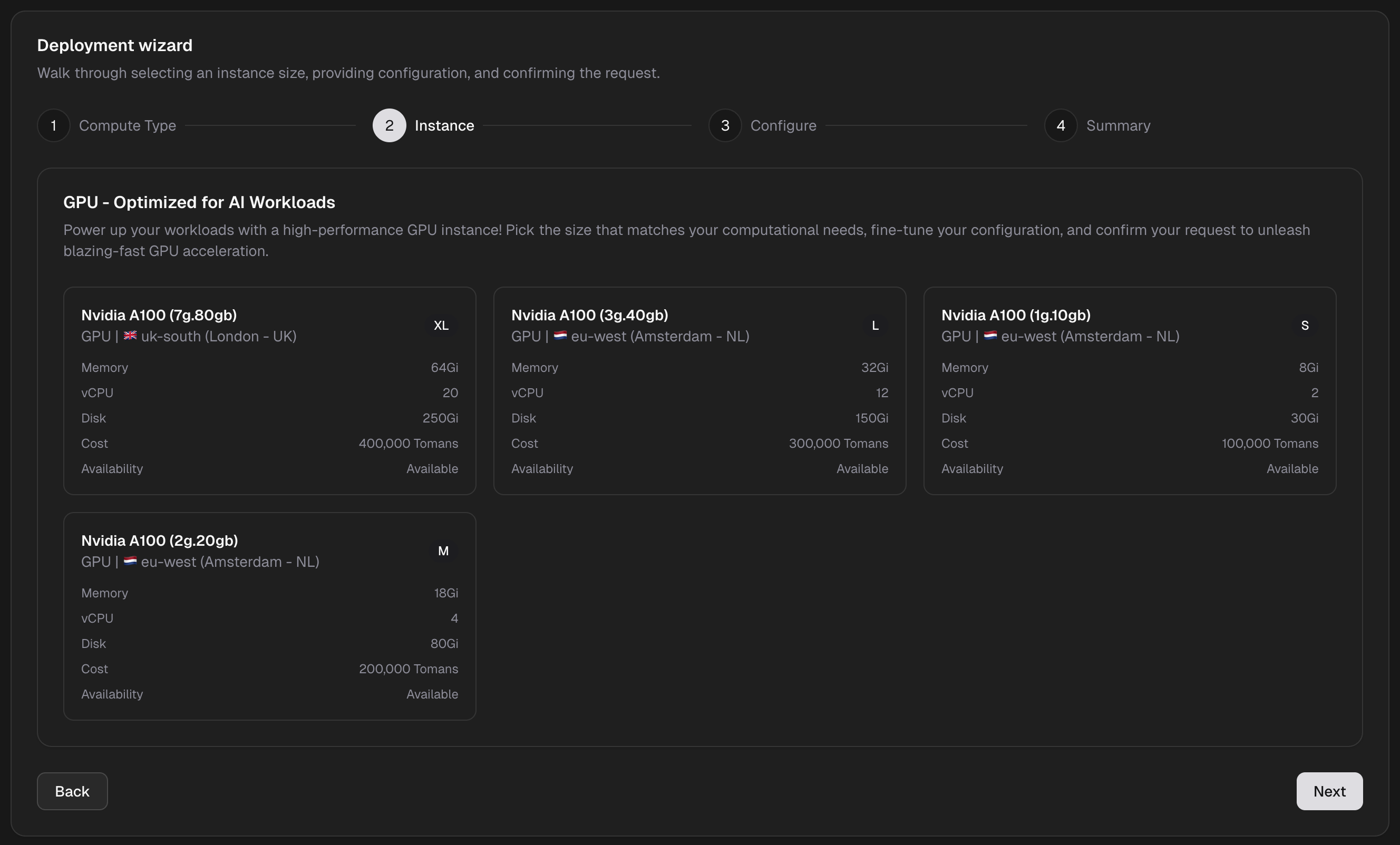Click the 400,000 Tomans cost value
This screenshot has width=1400, height=845.
(x=408, y=444)
